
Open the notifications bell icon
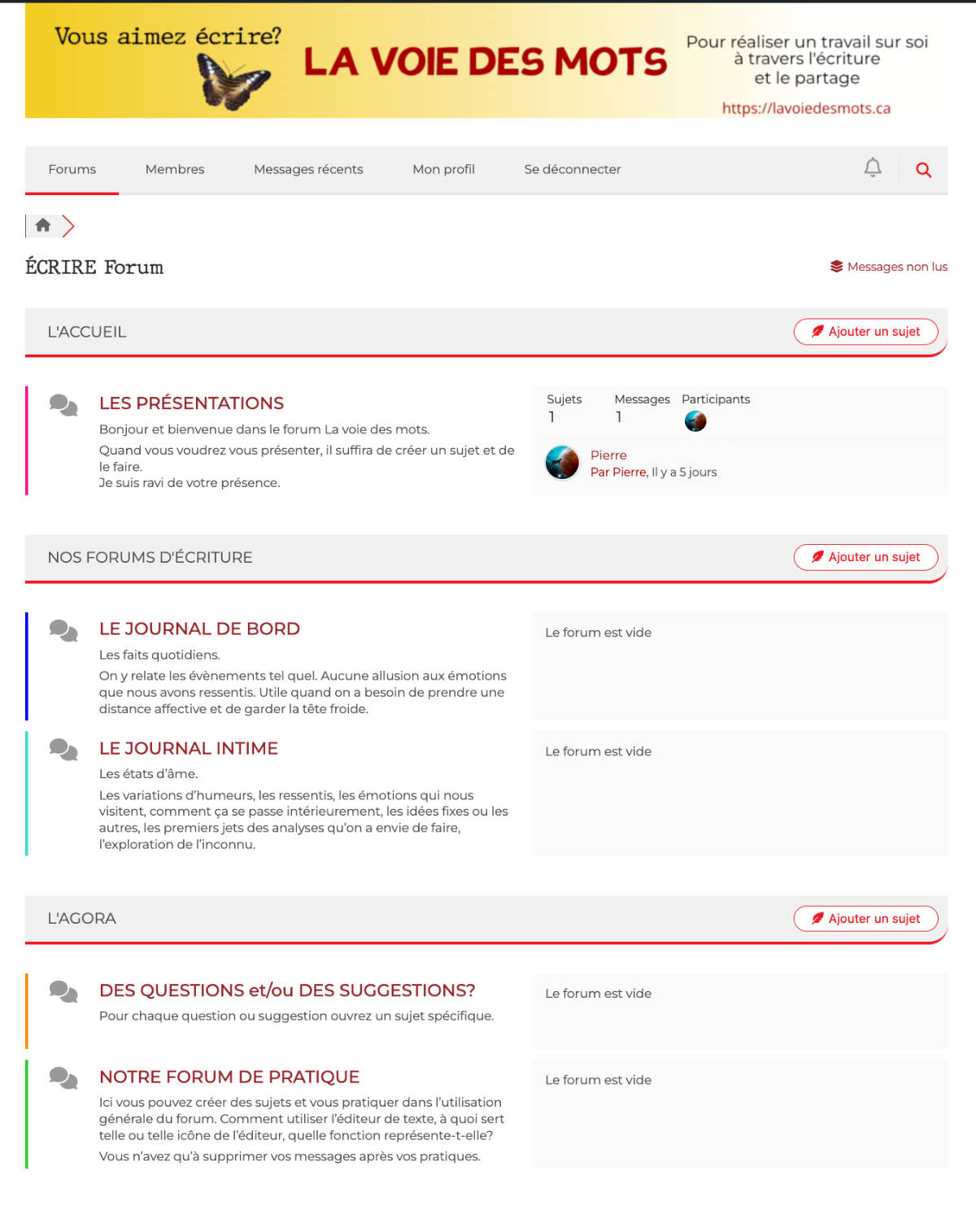(x=873, y=168)
